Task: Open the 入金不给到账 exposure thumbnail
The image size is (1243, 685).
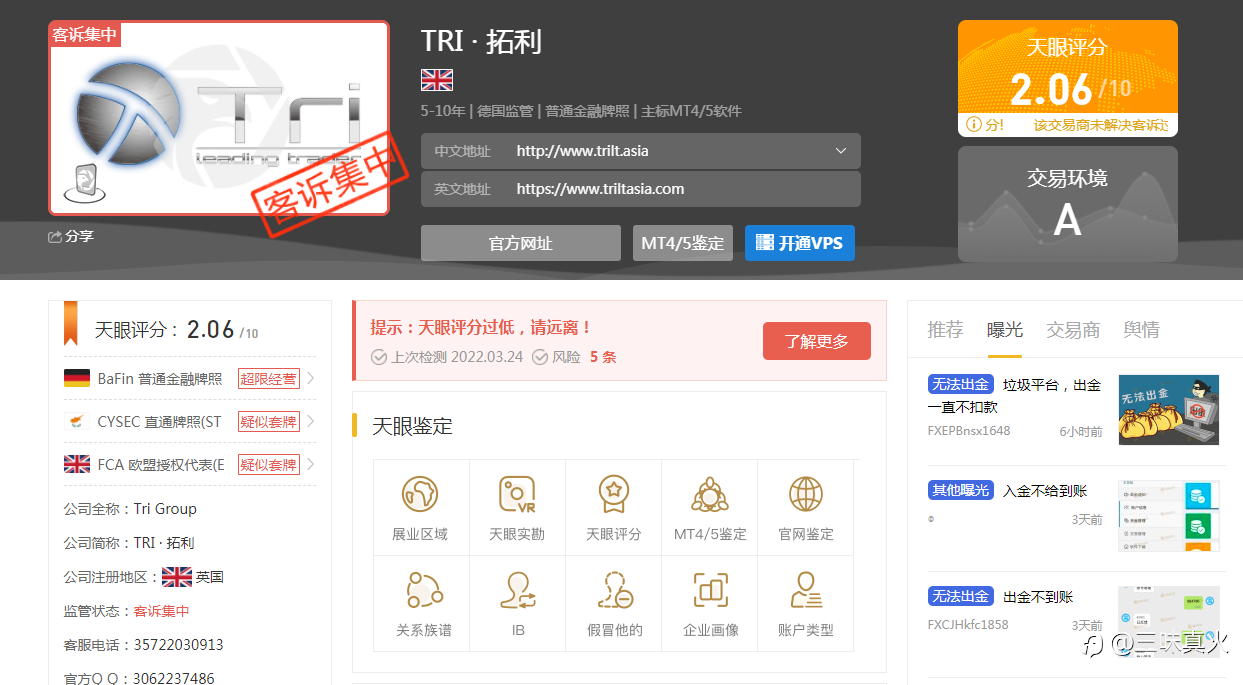Action: click(1169, 516)
